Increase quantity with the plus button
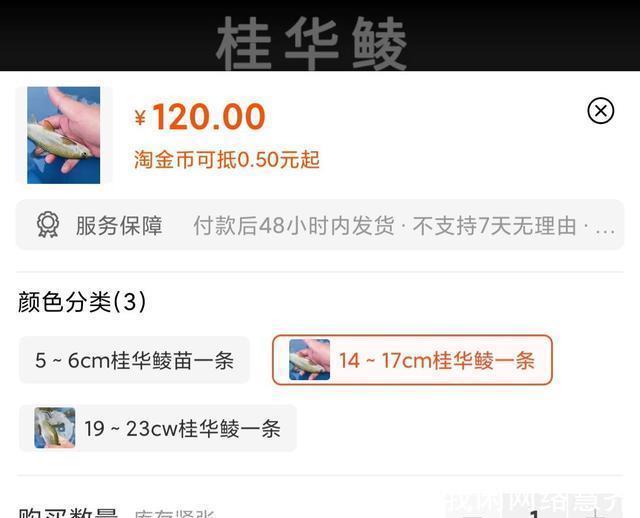Viewport: 640px width, 518px height. click(596, 514)
